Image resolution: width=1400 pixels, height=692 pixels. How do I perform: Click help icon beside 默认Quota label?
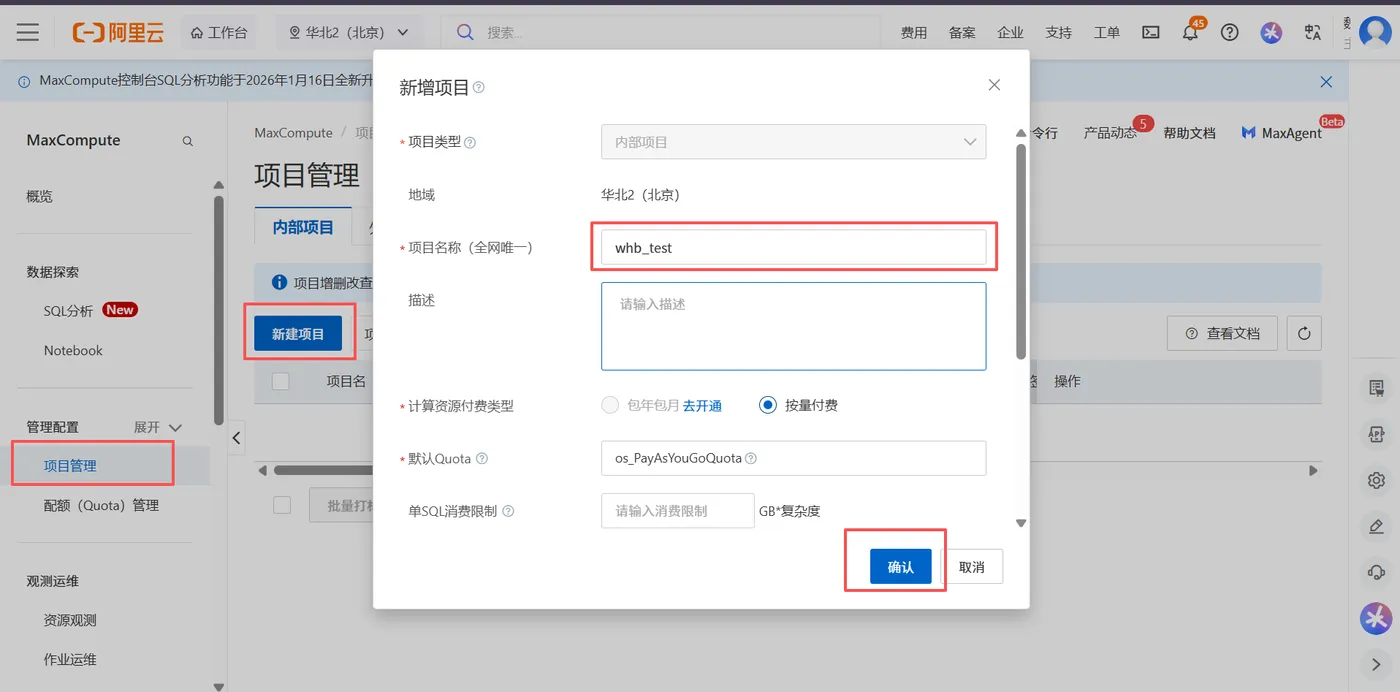tap(482, 459)
